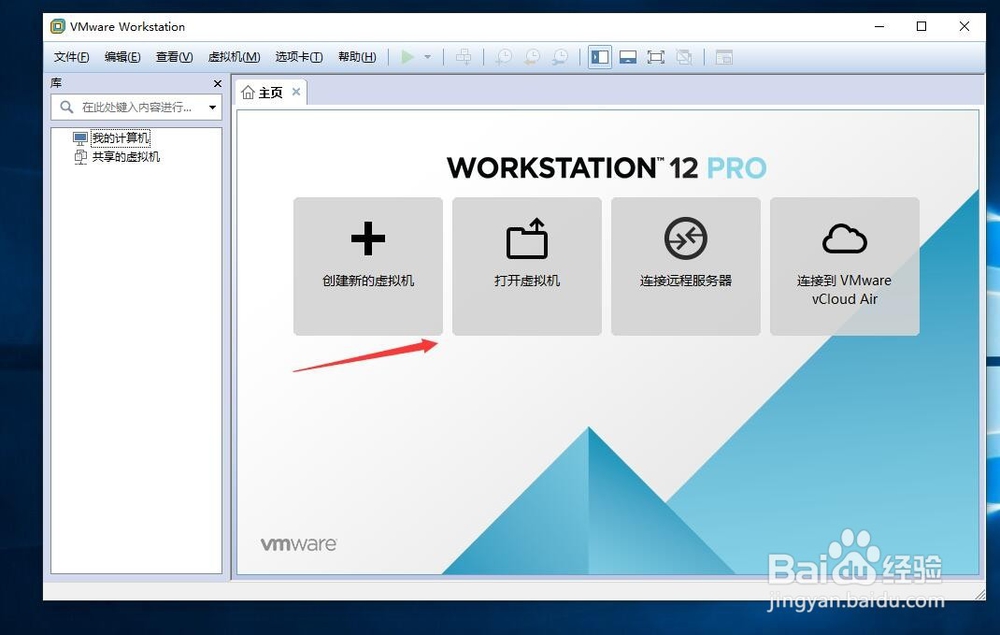
Task: Minimize the VMware Workstation window
Action: tap(879, 27)
